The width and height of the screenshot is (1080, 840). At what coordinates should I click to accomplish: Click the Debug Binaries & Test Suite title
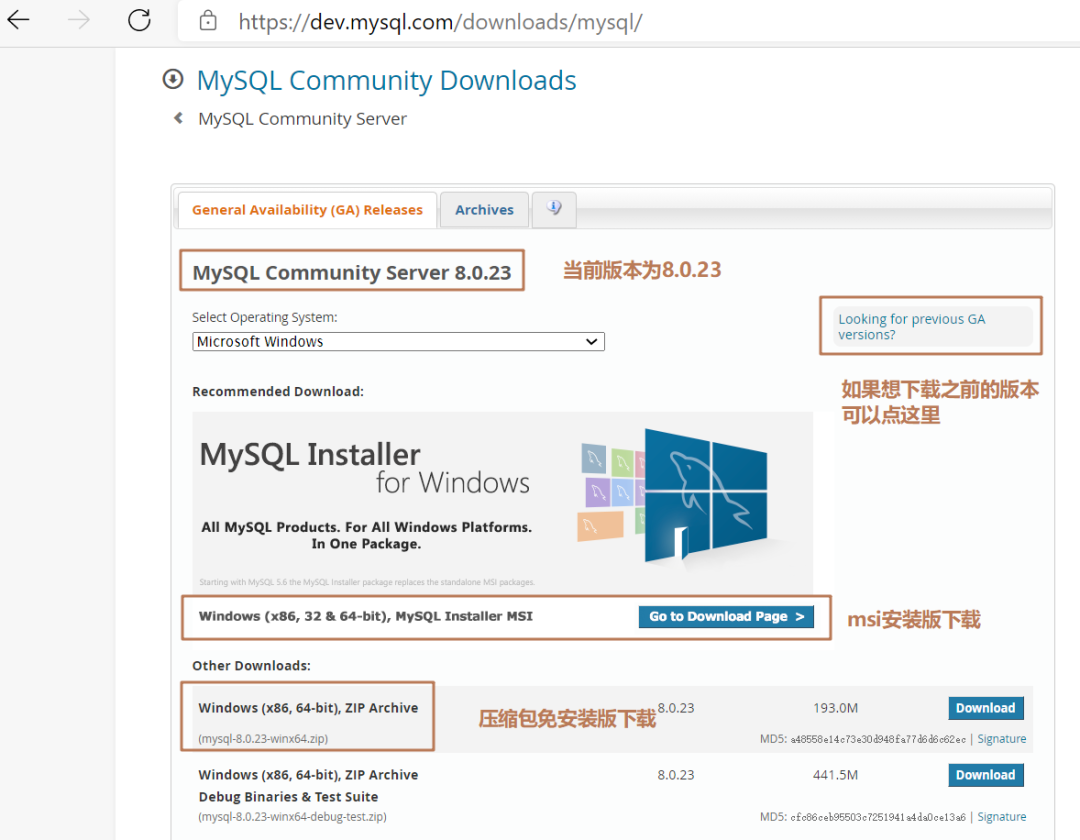click(x=288, y=797)
